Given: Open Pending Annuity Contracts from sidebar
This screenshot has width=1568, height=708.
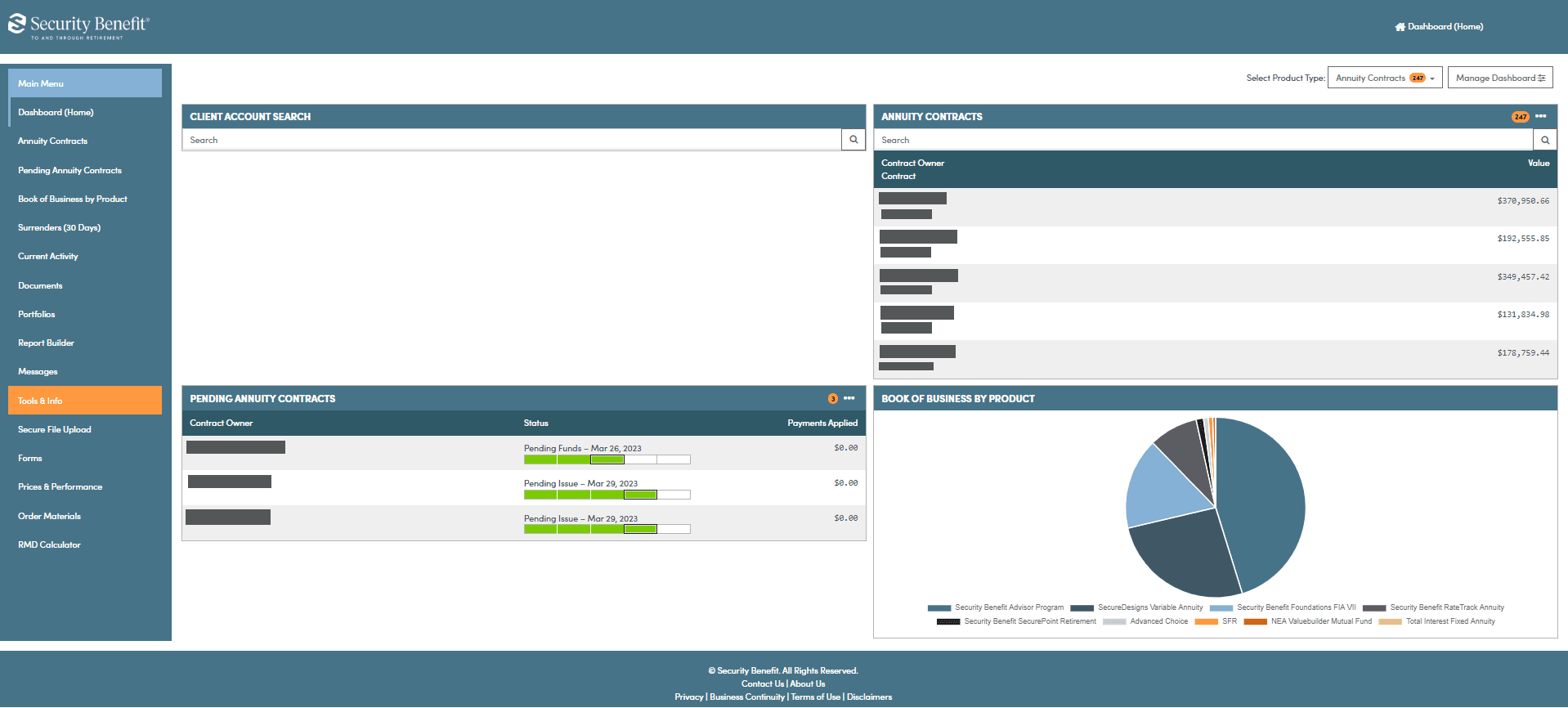Looking at the screenshot, I should pos(69,170).
